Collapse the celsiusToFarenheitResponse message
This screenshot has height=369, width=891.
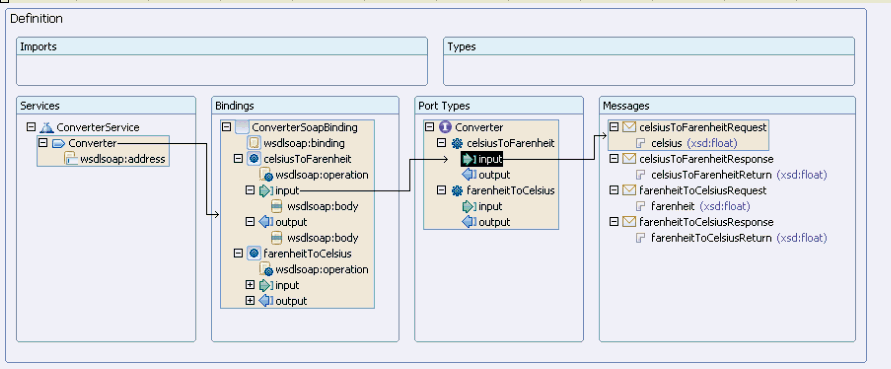pyautogui.click(x=614, y=159)
